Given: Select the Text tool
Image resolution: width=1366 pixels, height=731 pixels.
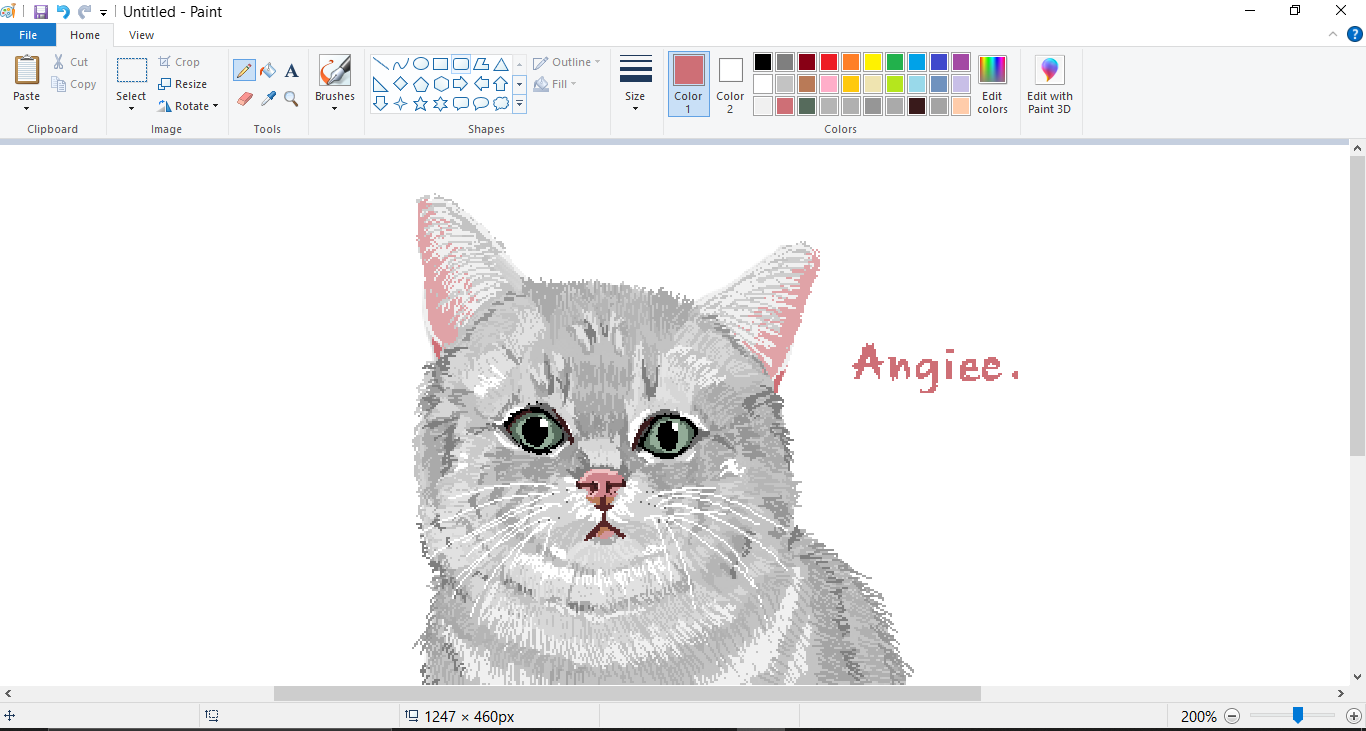Looking at the screenshot, I should (291, 70).
